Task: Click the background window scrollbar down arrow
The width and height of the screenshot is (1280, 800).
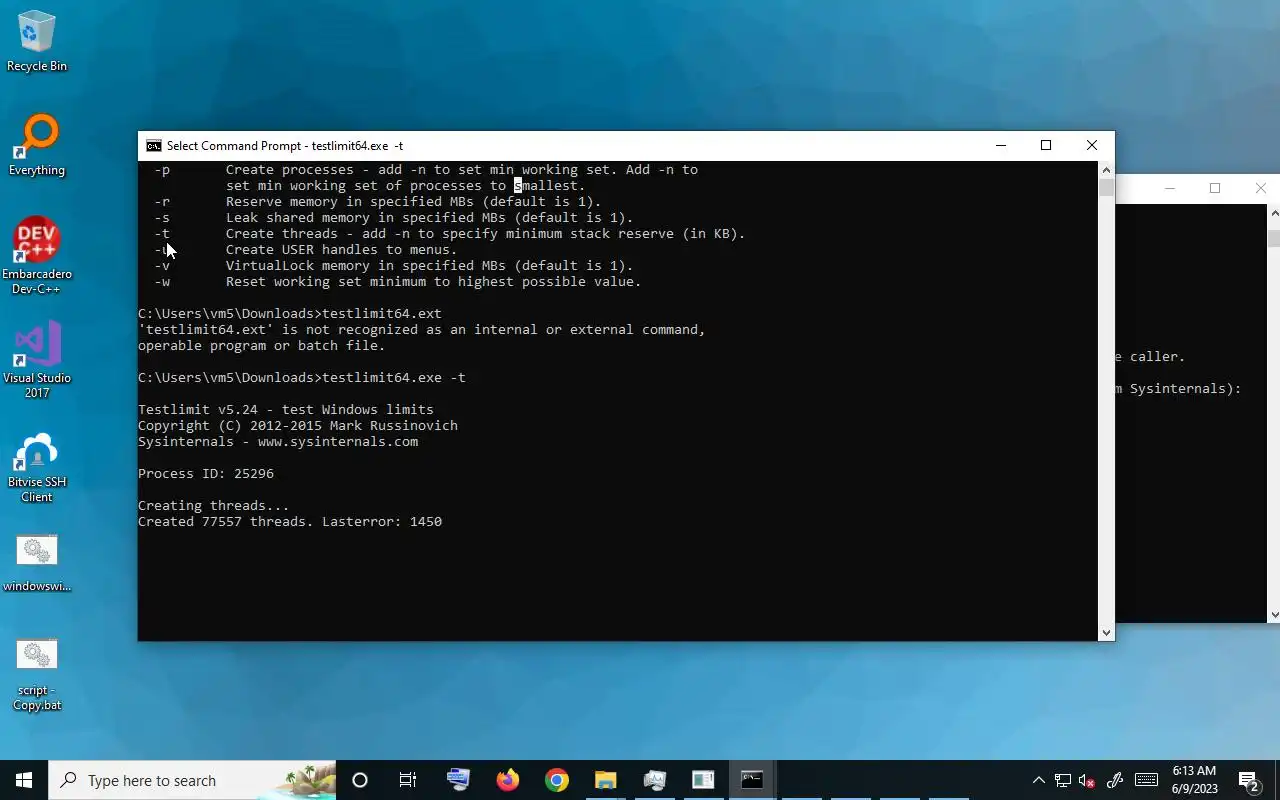Action: pos(1274,614)
